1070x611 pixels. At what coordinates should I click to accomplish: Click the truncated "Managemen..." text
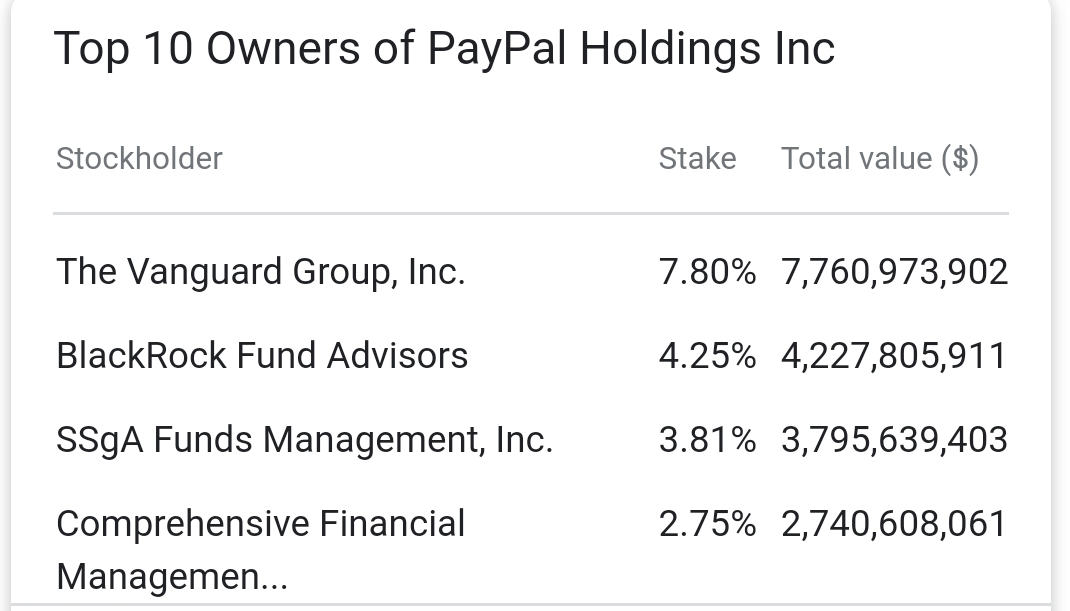(x=172, y=576)
